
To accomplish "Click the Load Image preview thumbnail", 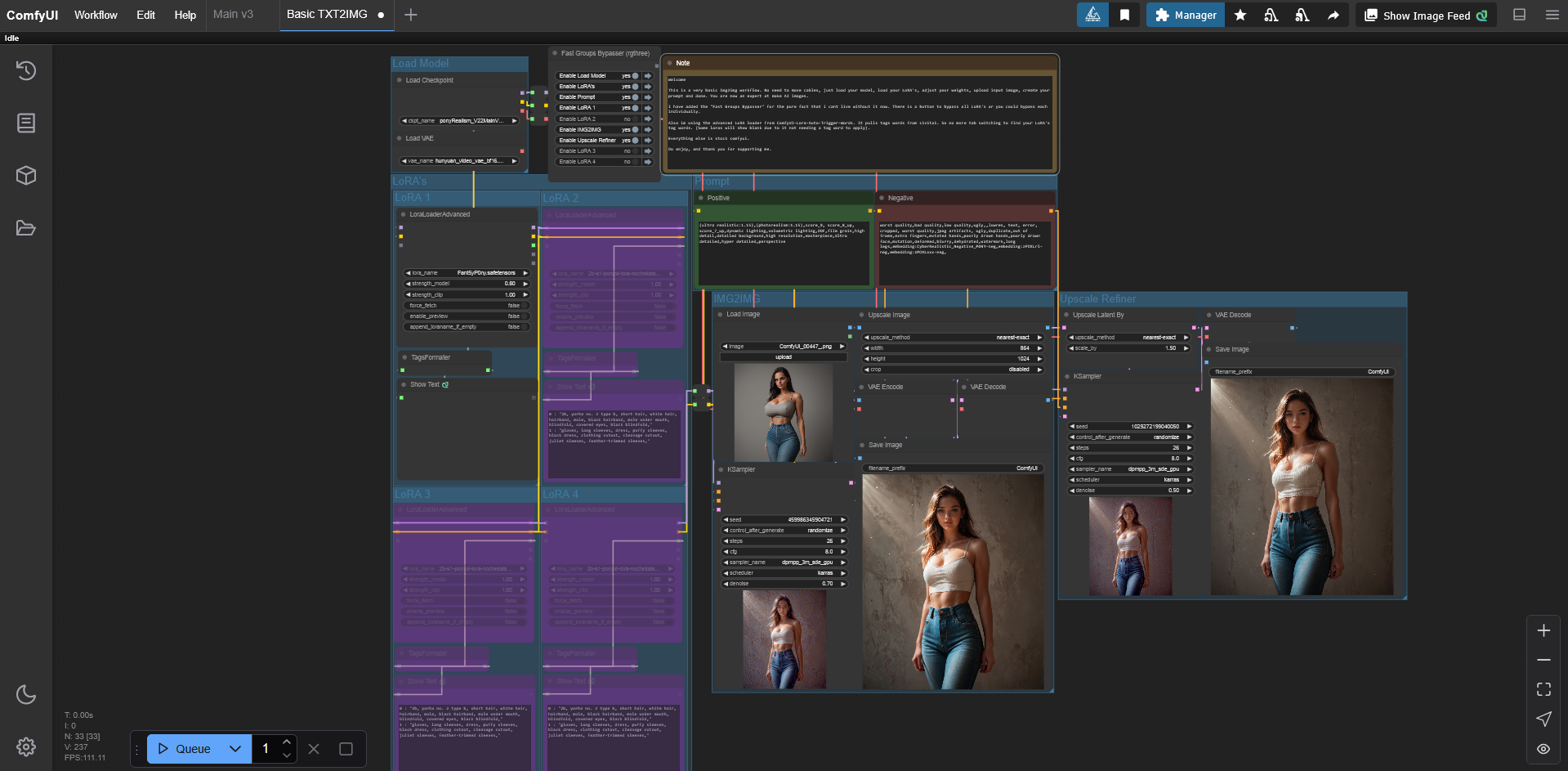I will [783, 413].
